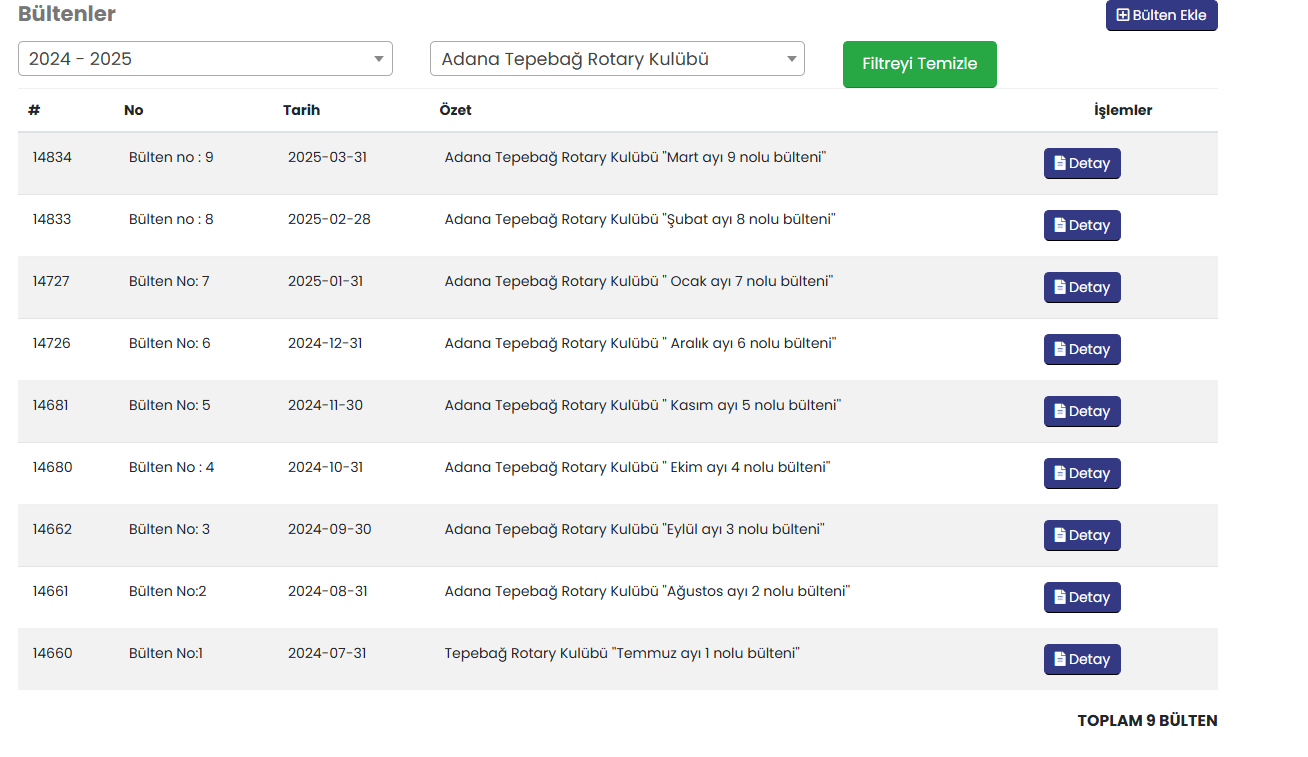Screen dimensions: 1308x757
Task: Select ID cell 14726
Action: click(x=52, y=343)
